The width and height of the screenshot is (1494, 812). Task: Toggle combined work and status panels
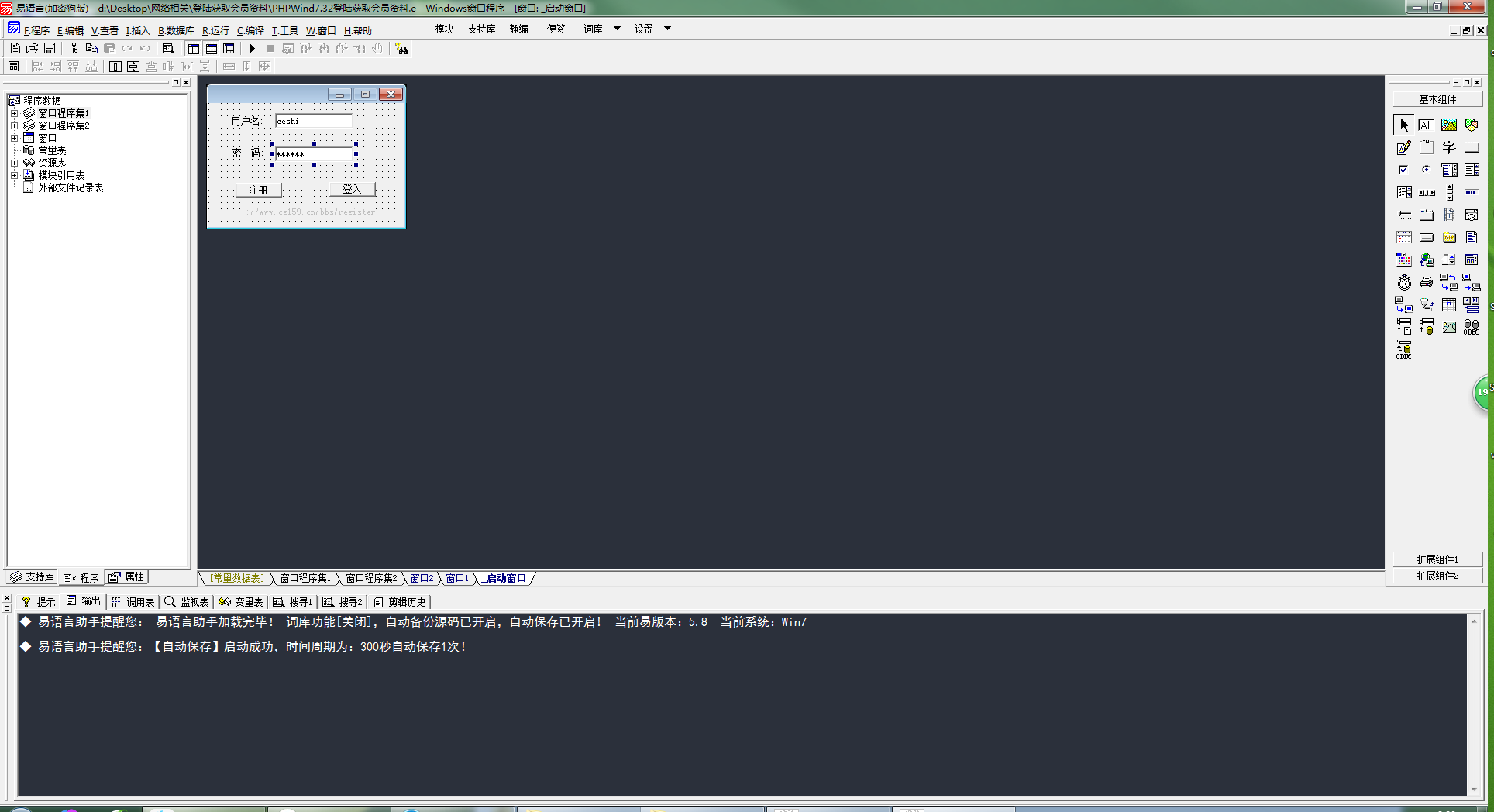[x=229, y=48]
